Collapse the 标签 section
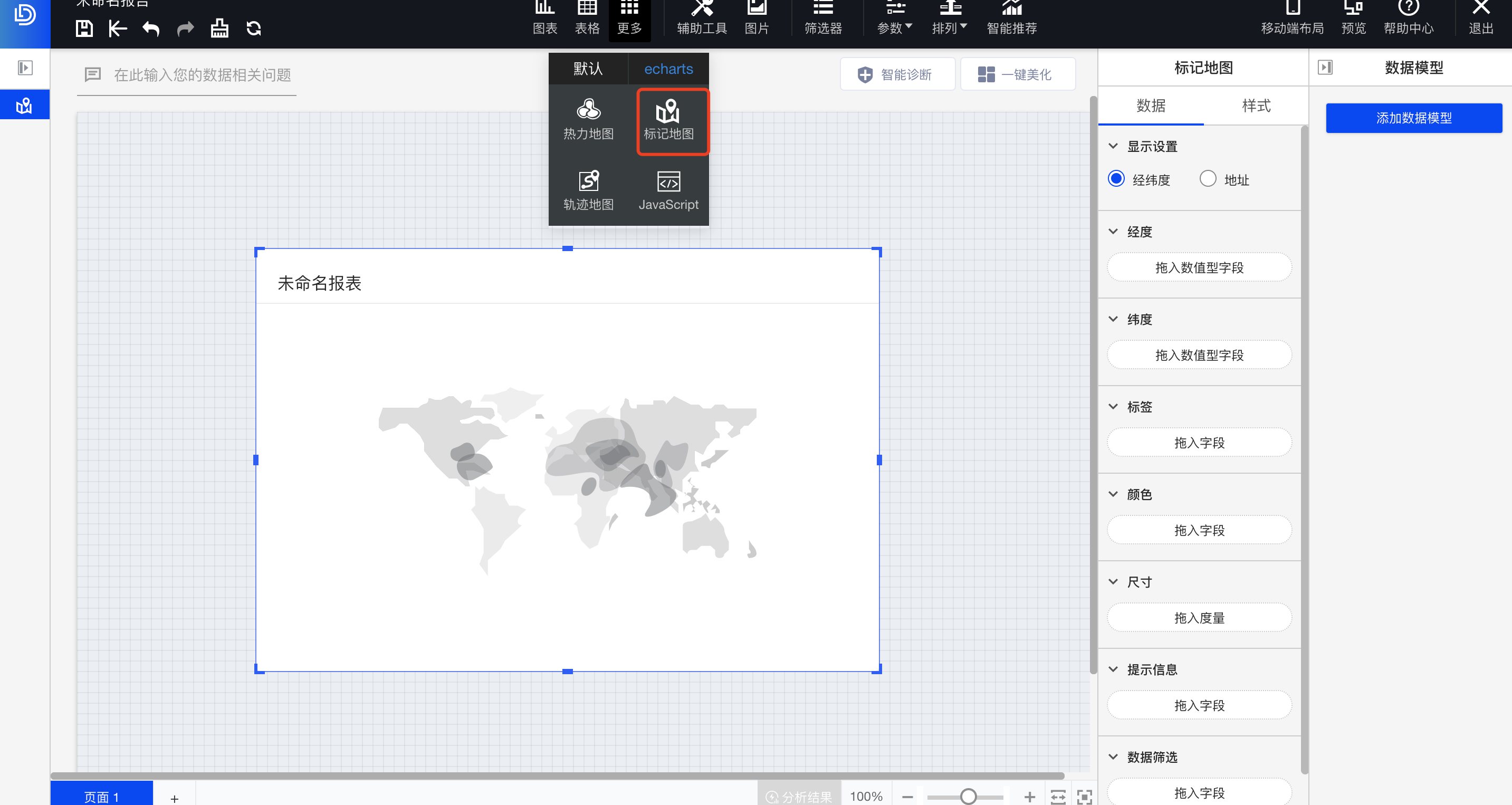This screenshot has height=805, width=1512. tap(1113, 406)
